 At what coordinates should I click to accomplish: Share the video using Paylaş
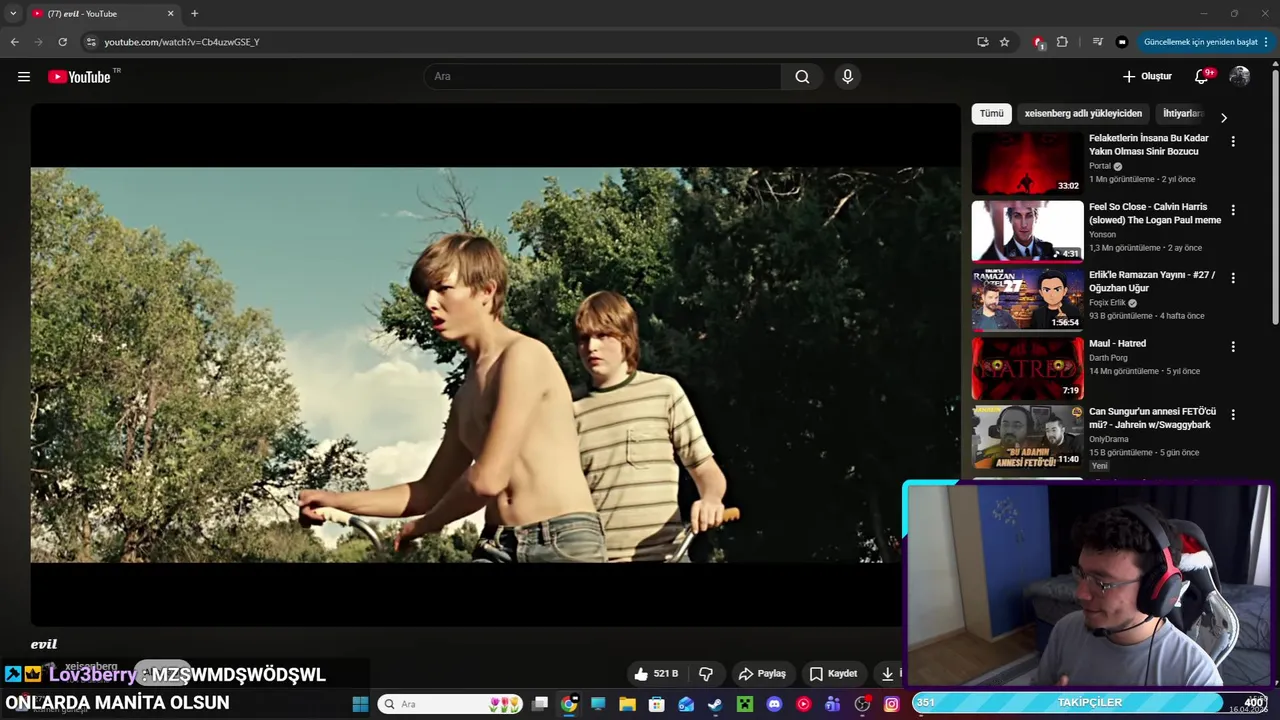point(762,674)
